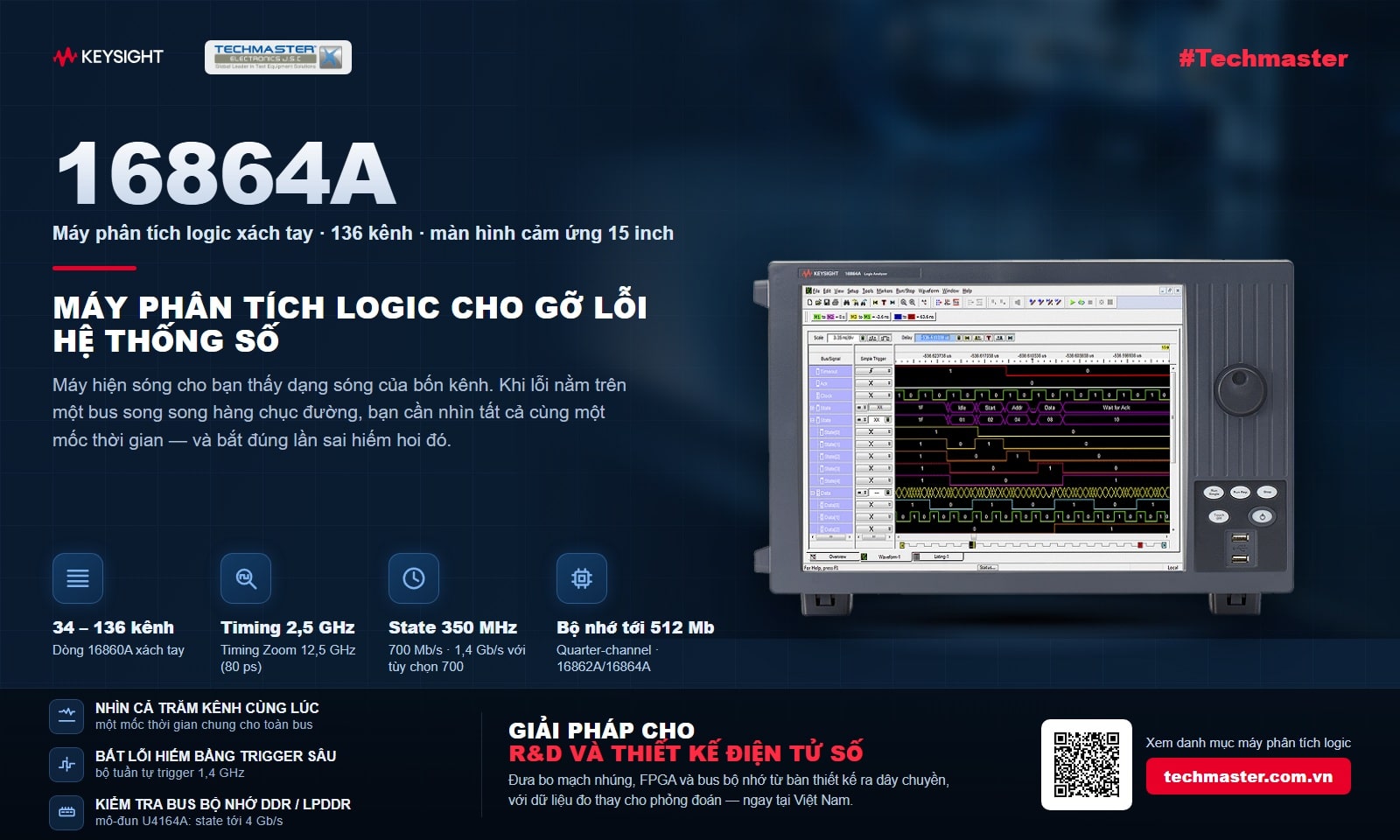Open the Simple Trigger dropdown for Clock row

pyautogui.click(x=873, y=395)
